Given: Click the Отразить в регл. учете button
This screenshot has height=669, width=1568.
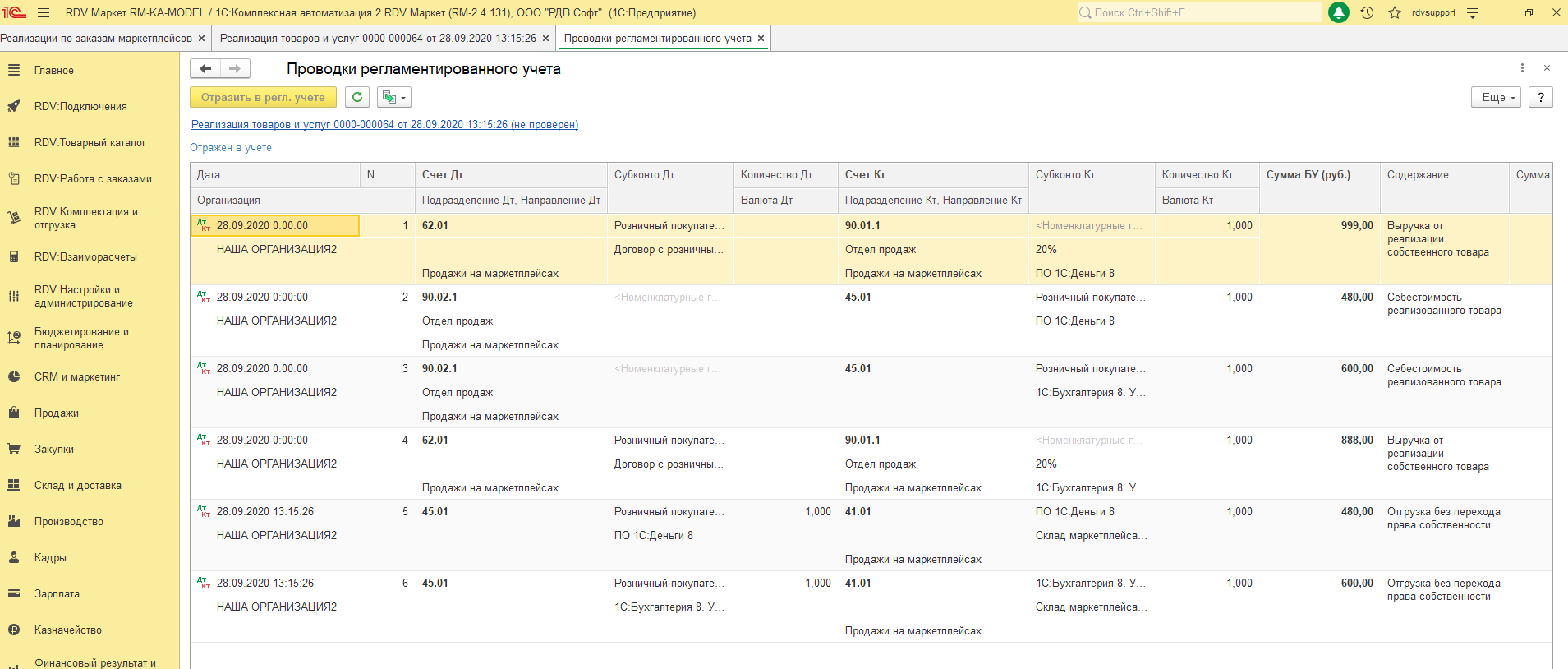Looking at the screenshot, I should pos(263,97).
